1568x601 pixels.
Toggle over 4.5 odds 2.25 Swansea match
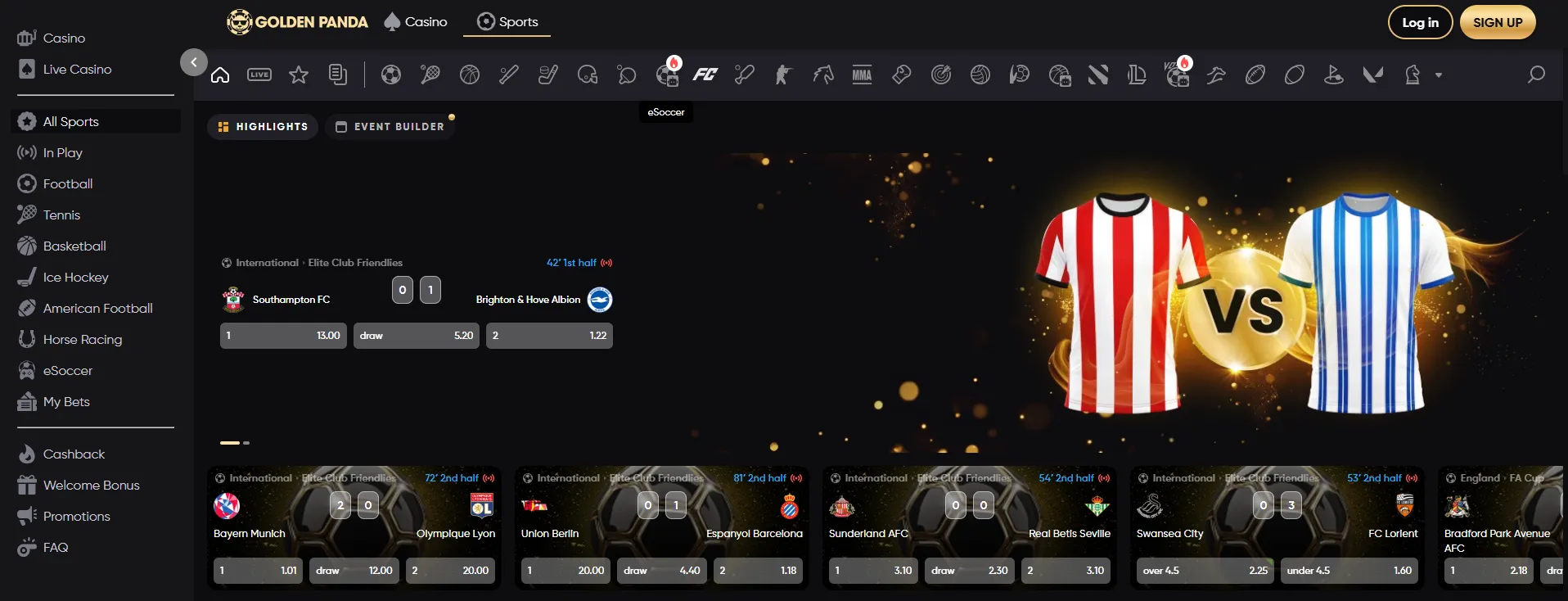coord(1205,571)
